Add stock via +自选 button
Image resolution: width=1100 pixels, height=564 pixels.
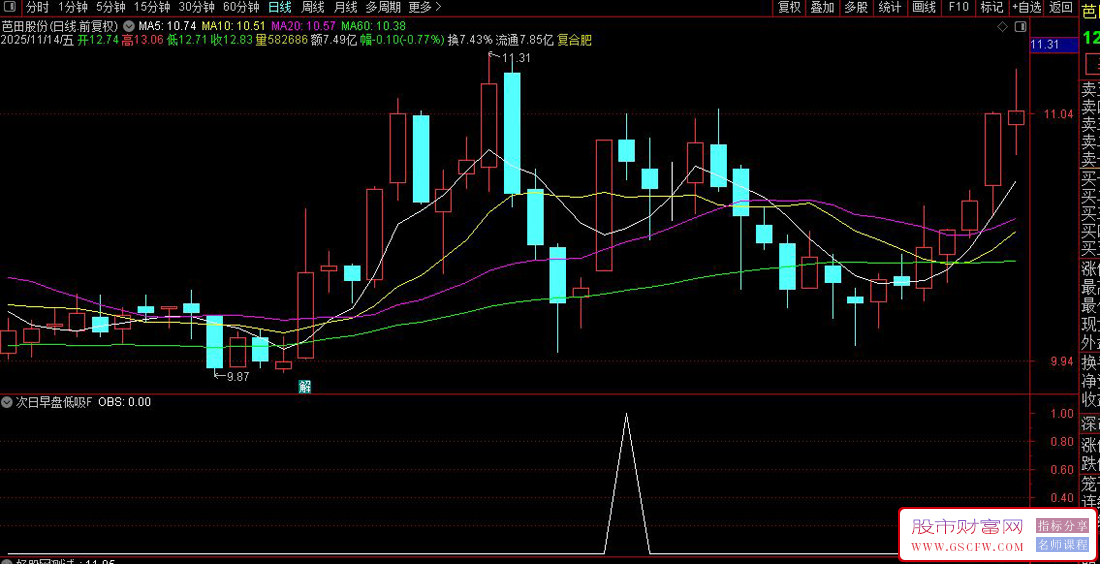coord(1025,7)
